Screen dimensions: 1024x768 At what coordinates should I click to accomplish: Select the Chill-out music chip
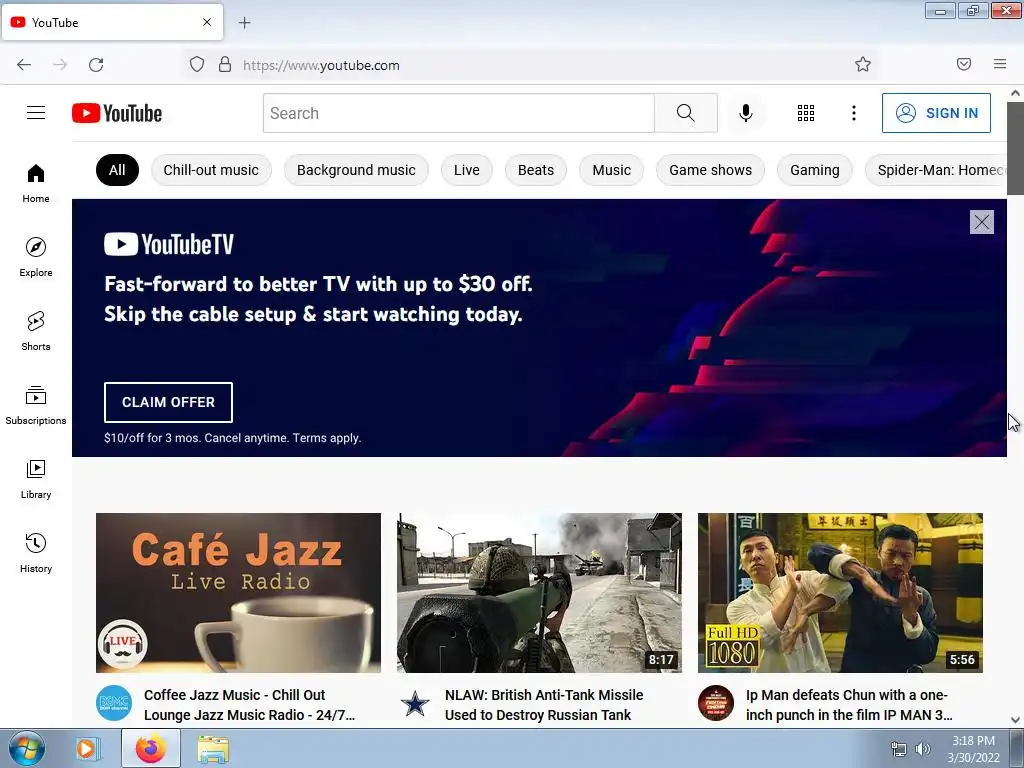211,170
